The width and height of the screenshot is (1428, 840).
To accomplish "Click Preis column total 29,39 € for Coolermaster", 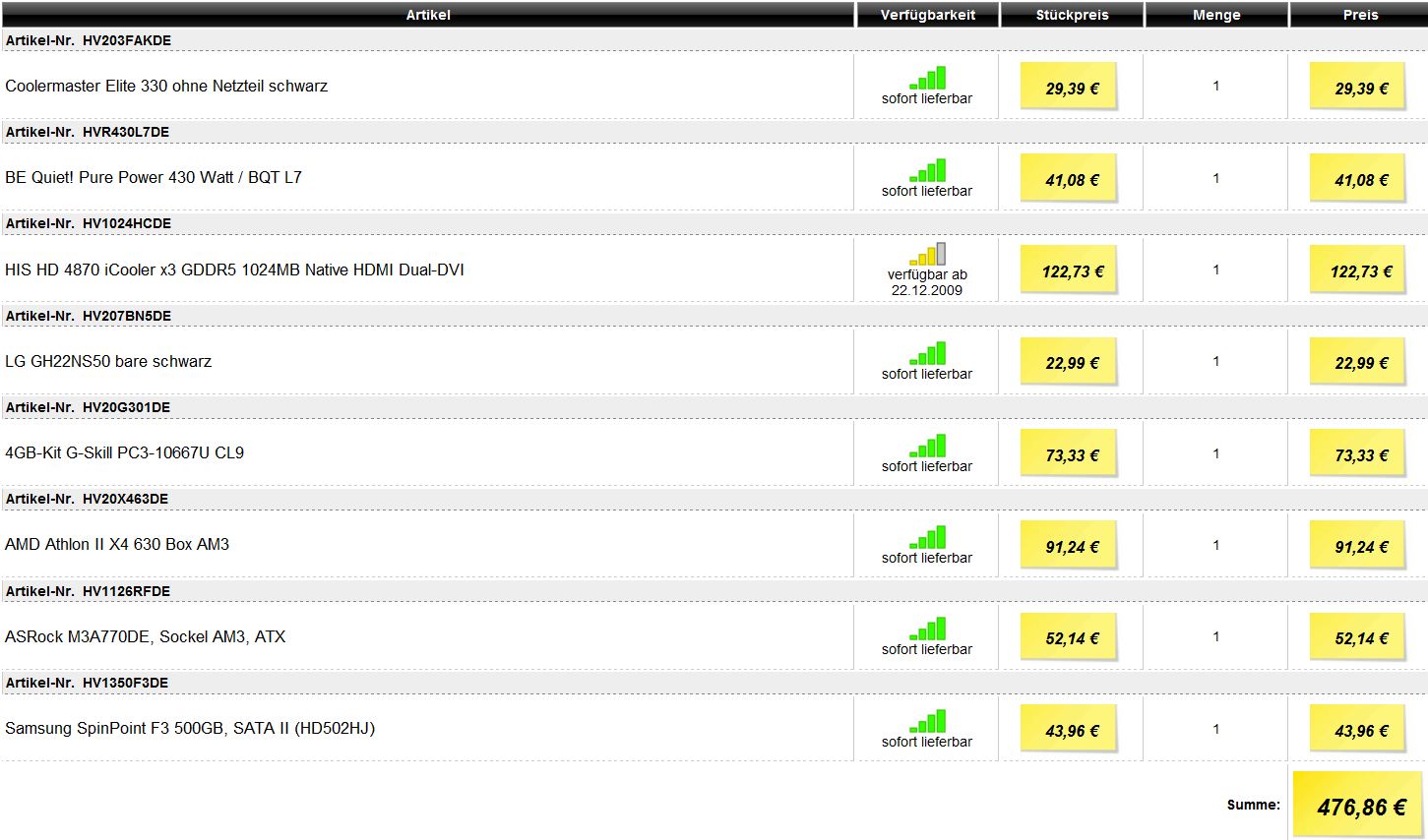I will 1358,87.
